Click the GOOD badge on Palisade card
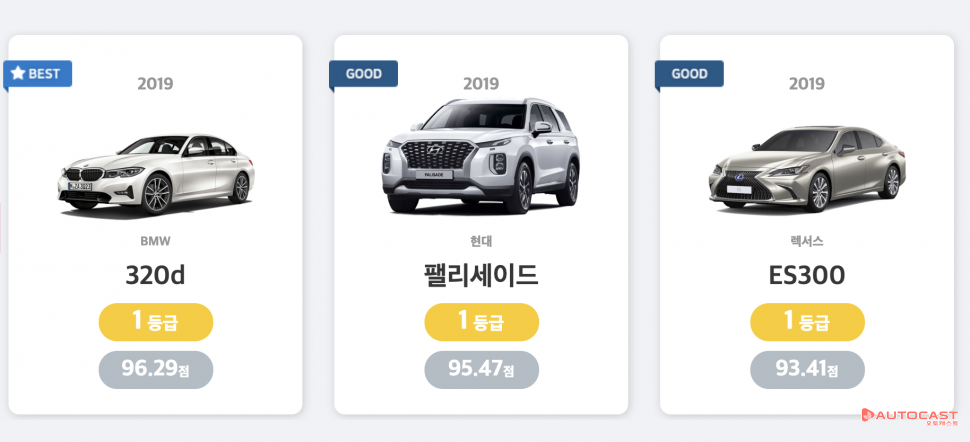 [x=364, y=74]
